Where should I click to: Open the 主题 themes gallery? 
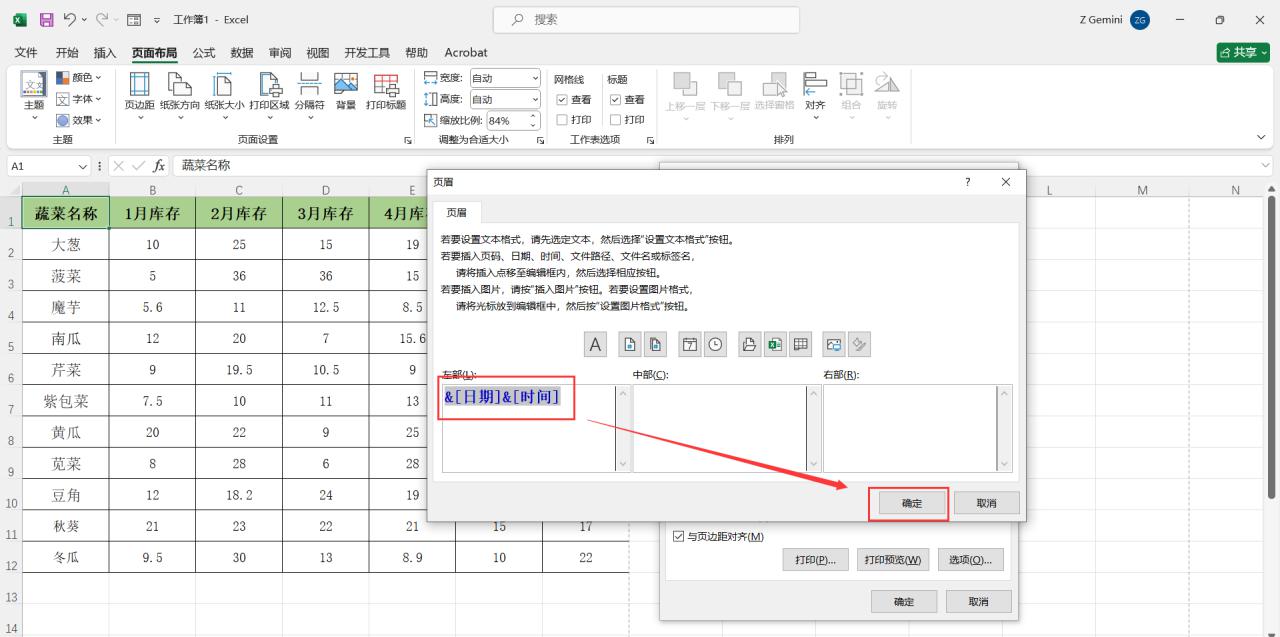click(34, 96)
